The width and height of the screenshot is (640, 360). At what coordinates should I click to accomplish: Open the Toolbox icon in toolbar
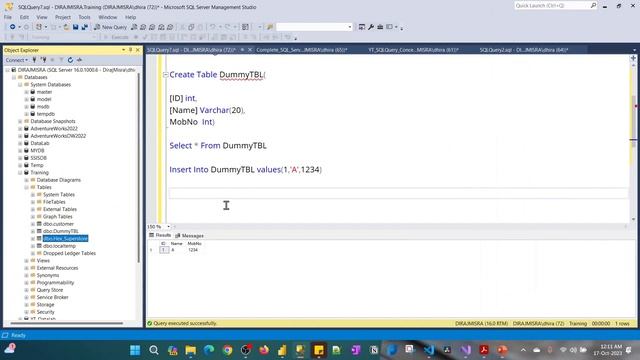click(380, 27)
